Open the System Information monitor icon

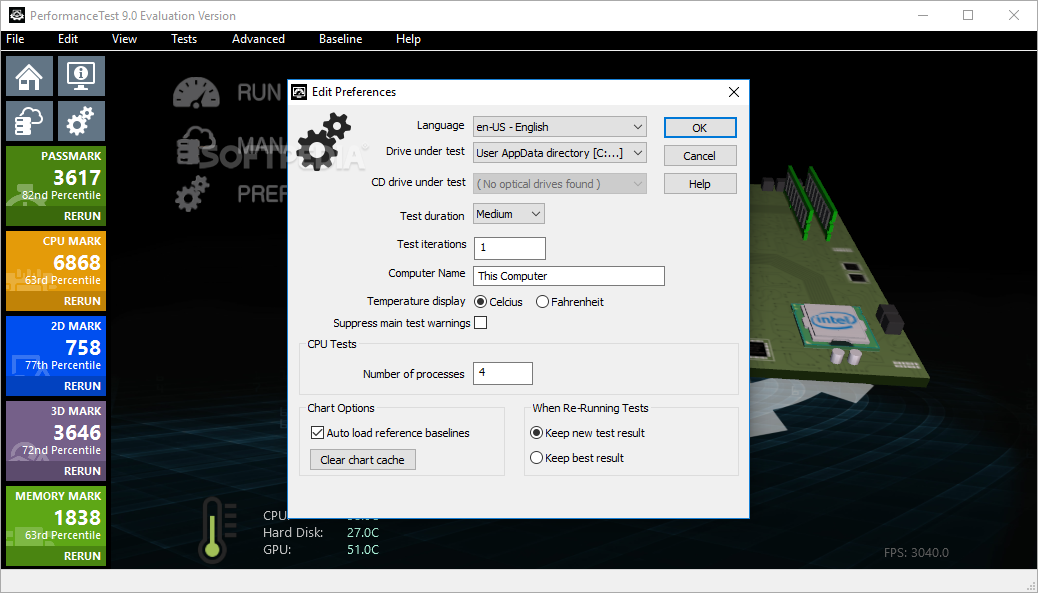click(x=81, y=76)
